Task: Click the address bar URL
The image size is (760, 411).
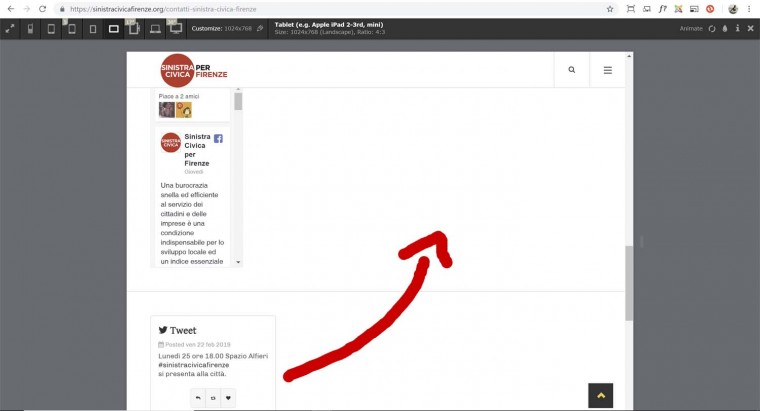Action: click(x=163, y=9)
